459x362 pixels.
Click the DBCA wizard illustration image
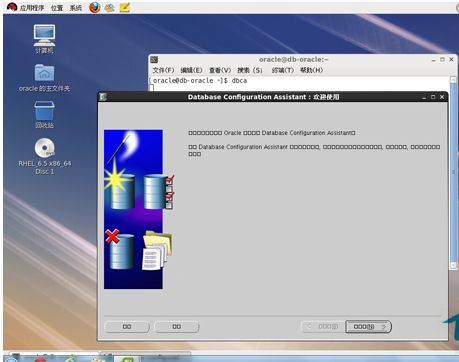(138, 209)
